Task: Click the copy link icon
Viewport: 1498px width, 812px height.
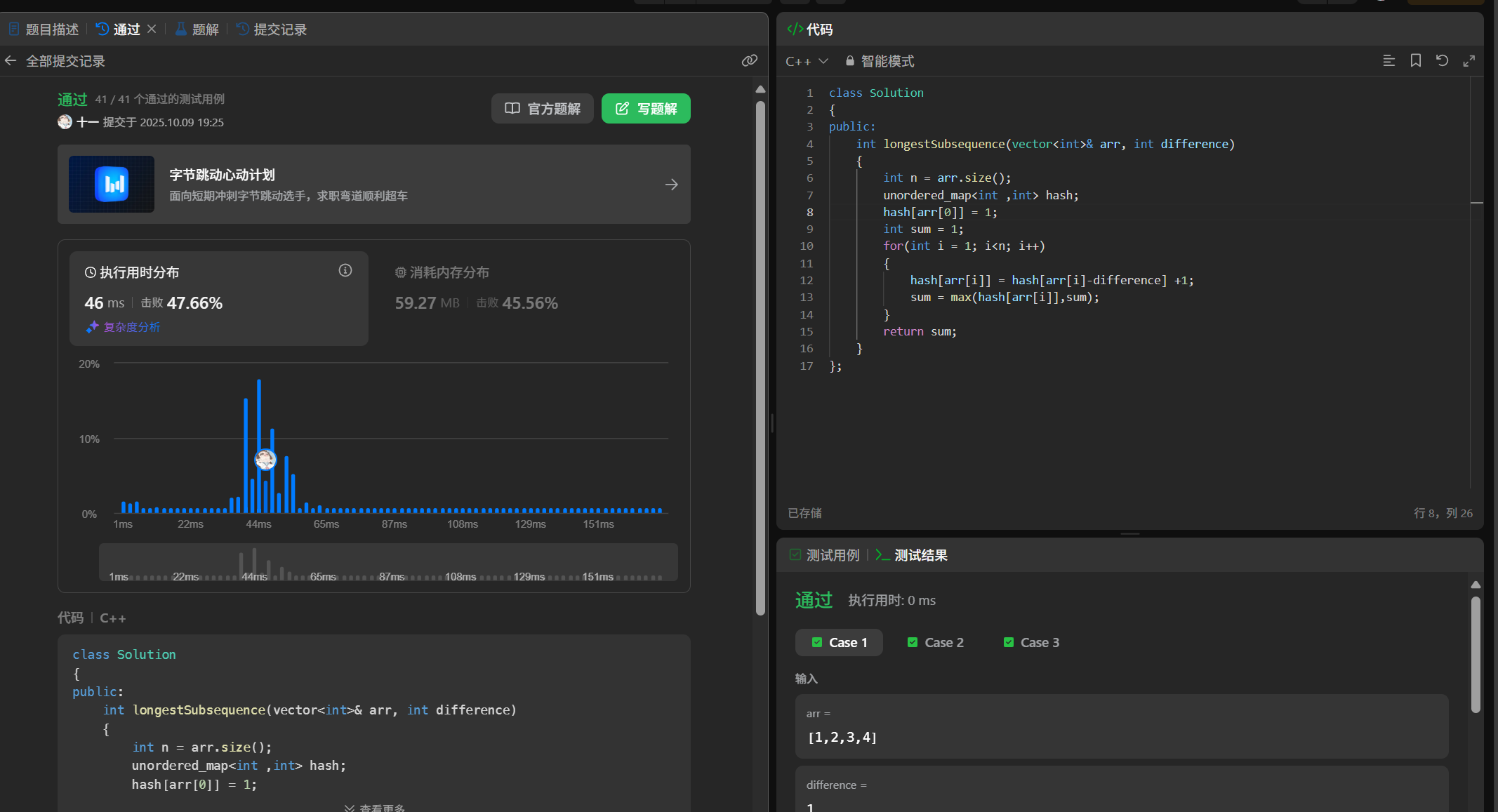Action: [749, 61]
